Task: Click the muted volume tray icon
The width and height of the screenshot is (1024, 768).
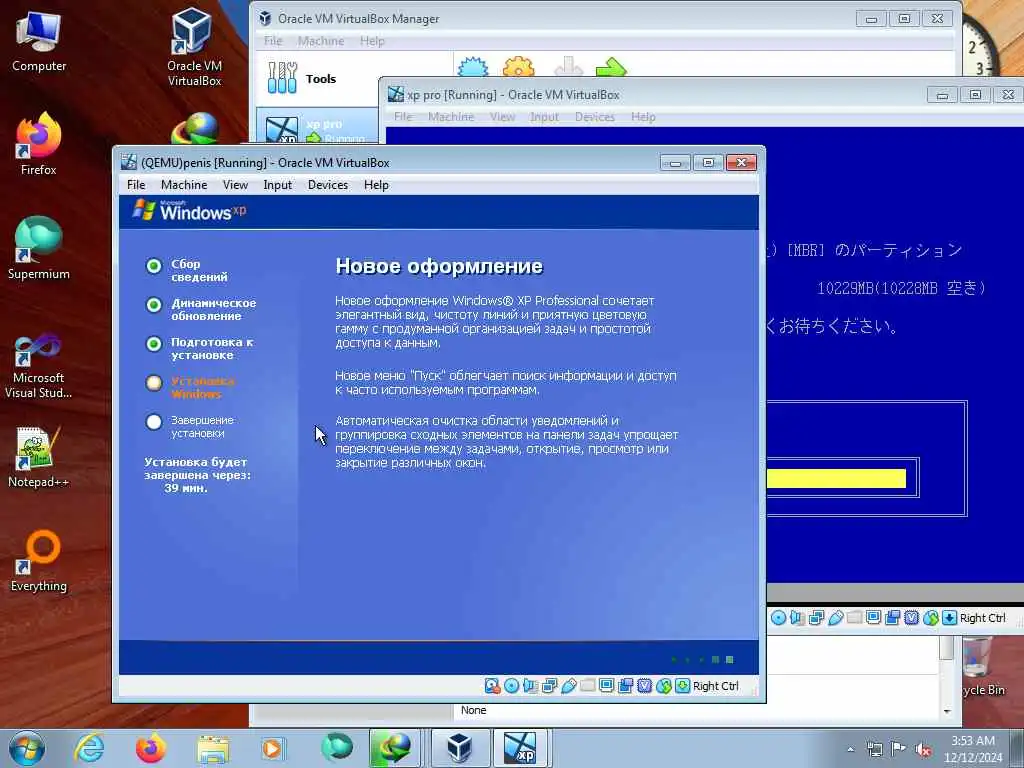Action: [923, 750]
